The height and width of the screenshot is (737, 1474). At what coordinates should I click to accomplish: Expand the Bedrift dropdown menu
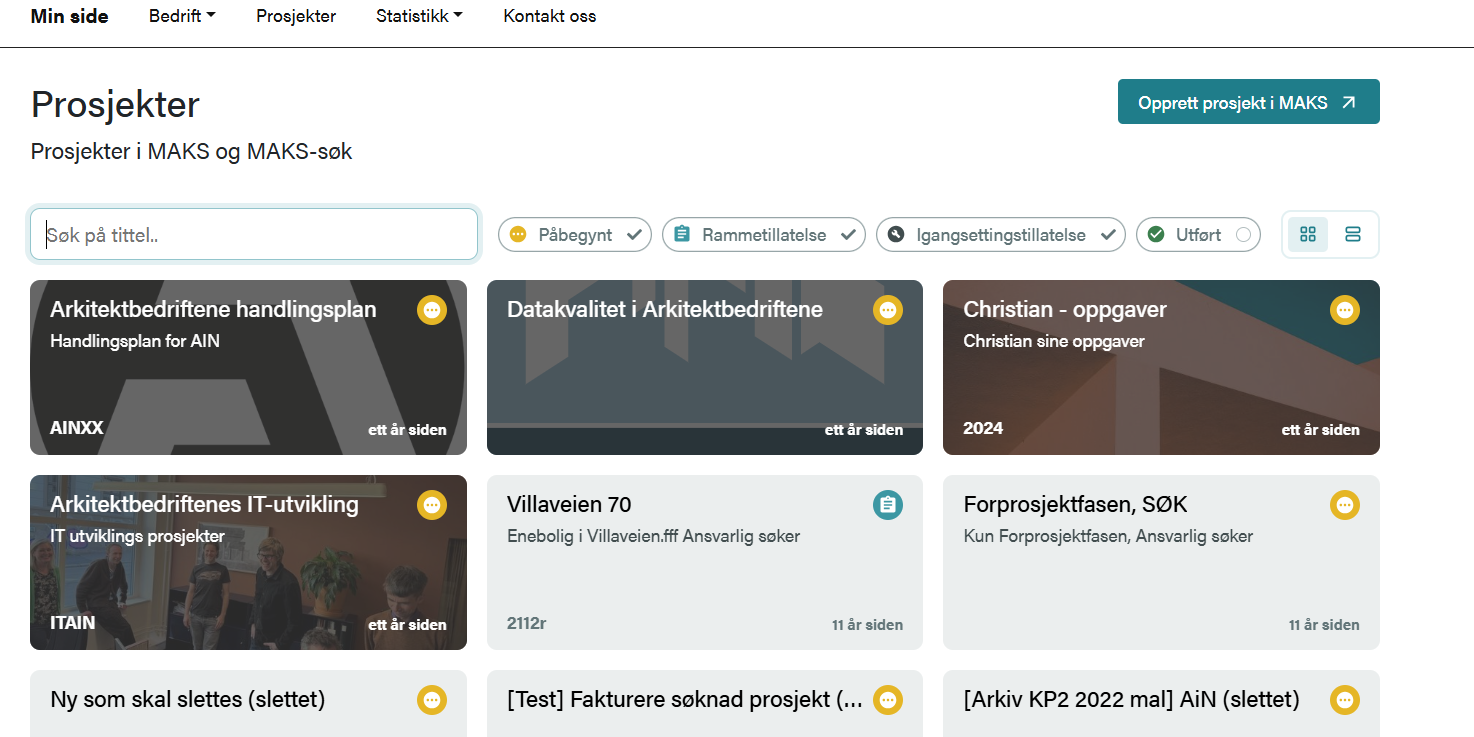(182, 16)
